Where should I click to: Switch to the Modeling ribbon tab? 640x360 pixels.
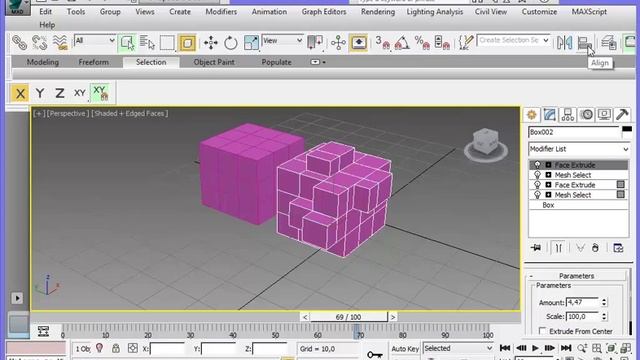[43, 62]
